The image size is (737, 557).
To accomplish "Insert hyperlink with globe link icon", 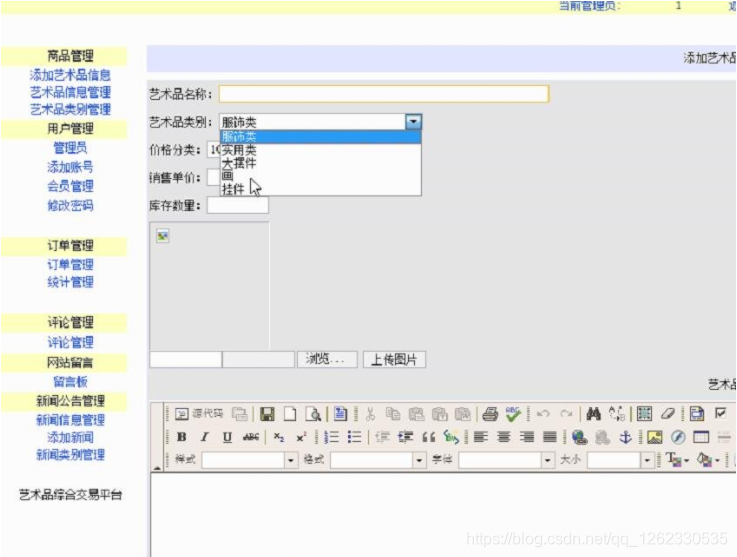I will click(580, 437).
